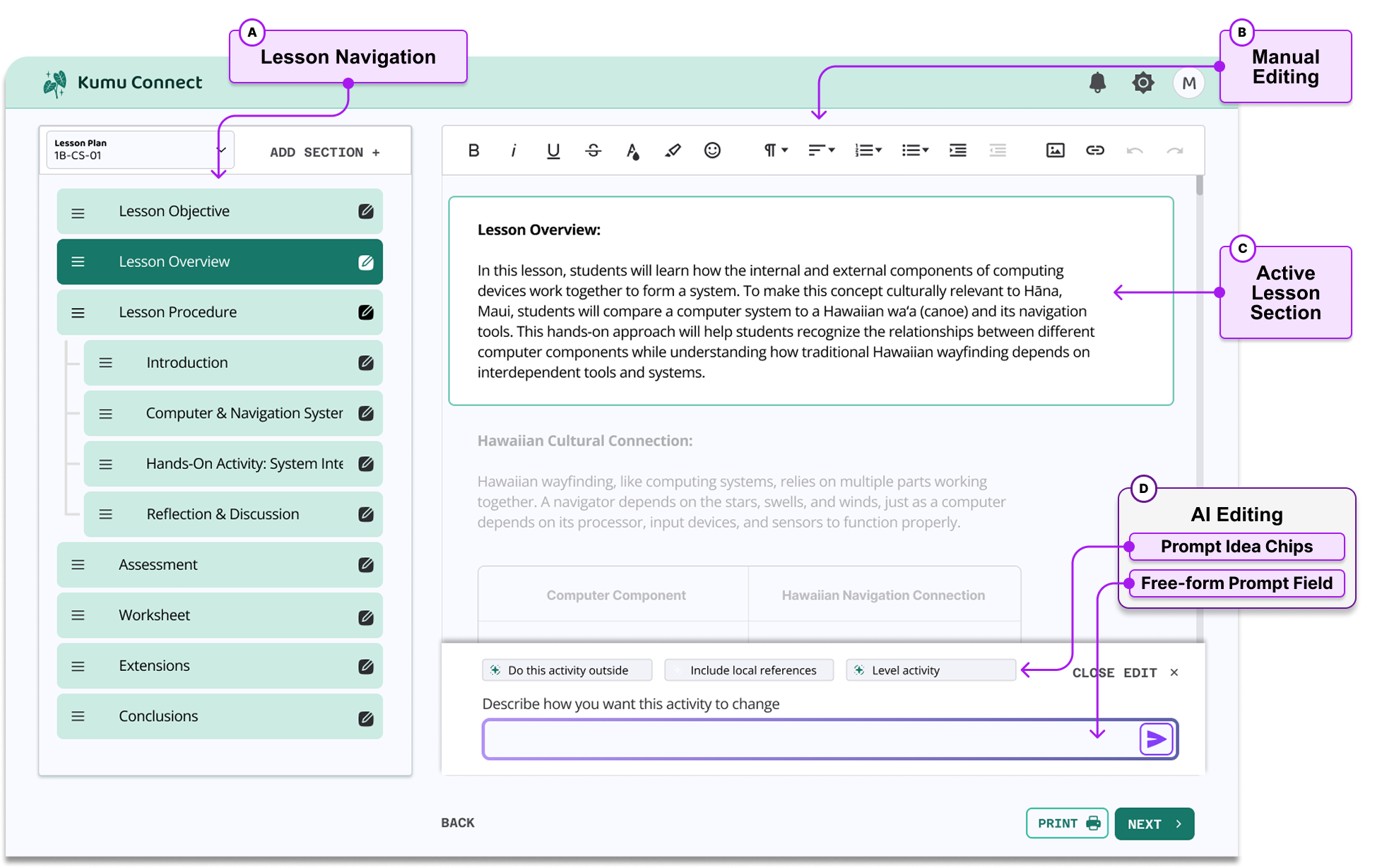Toggle italic formatting in editor toolbar

514,150
